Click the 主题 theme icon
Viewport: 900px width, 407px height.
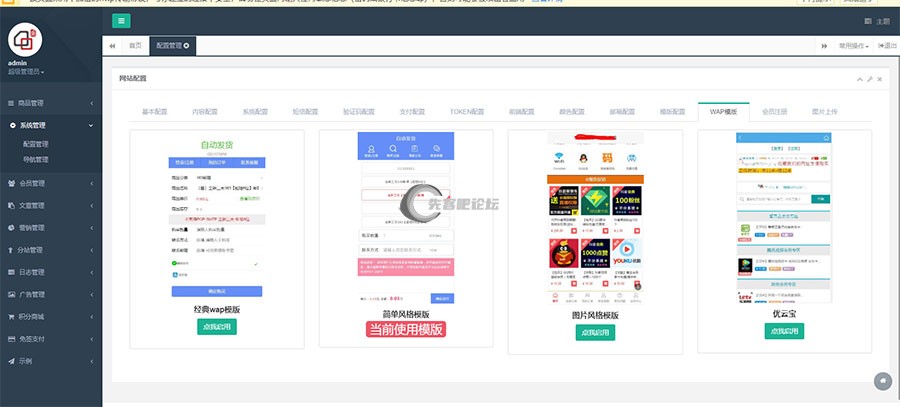(x=865, y=21)
